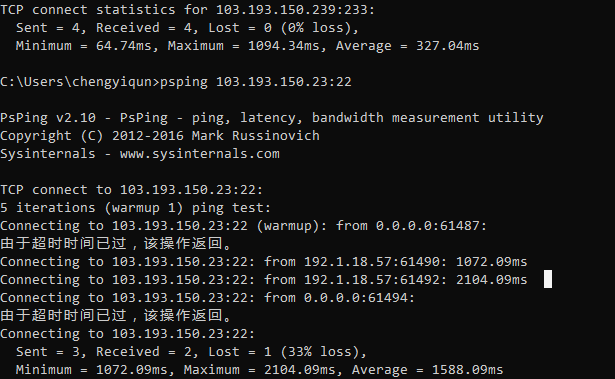
Task: Click Average = 327.04ms value
Action: (408, 46)
